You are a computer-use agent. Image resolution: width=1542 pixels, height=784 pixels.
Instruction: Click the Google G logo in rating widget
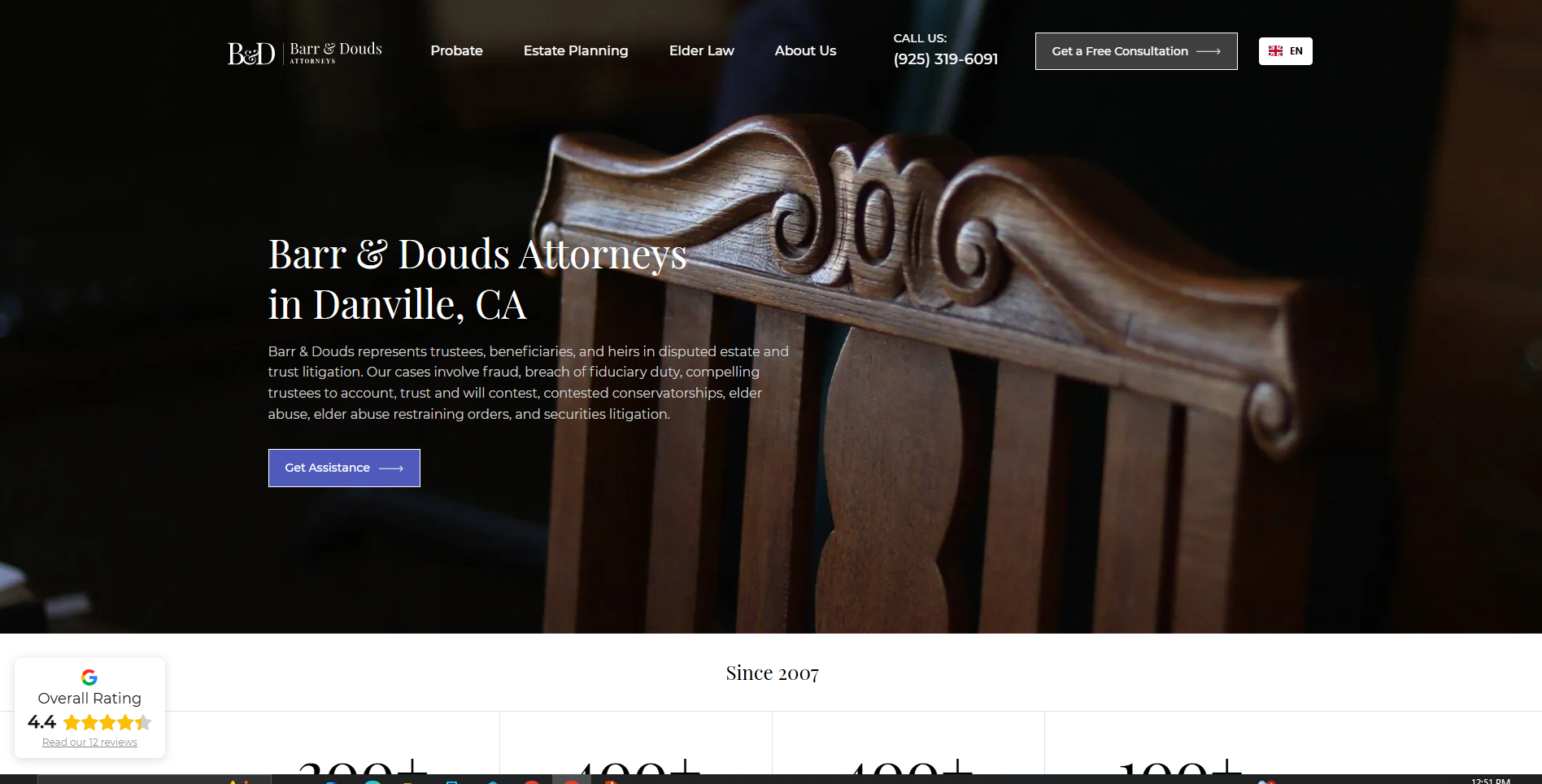[x=89, y=677]
